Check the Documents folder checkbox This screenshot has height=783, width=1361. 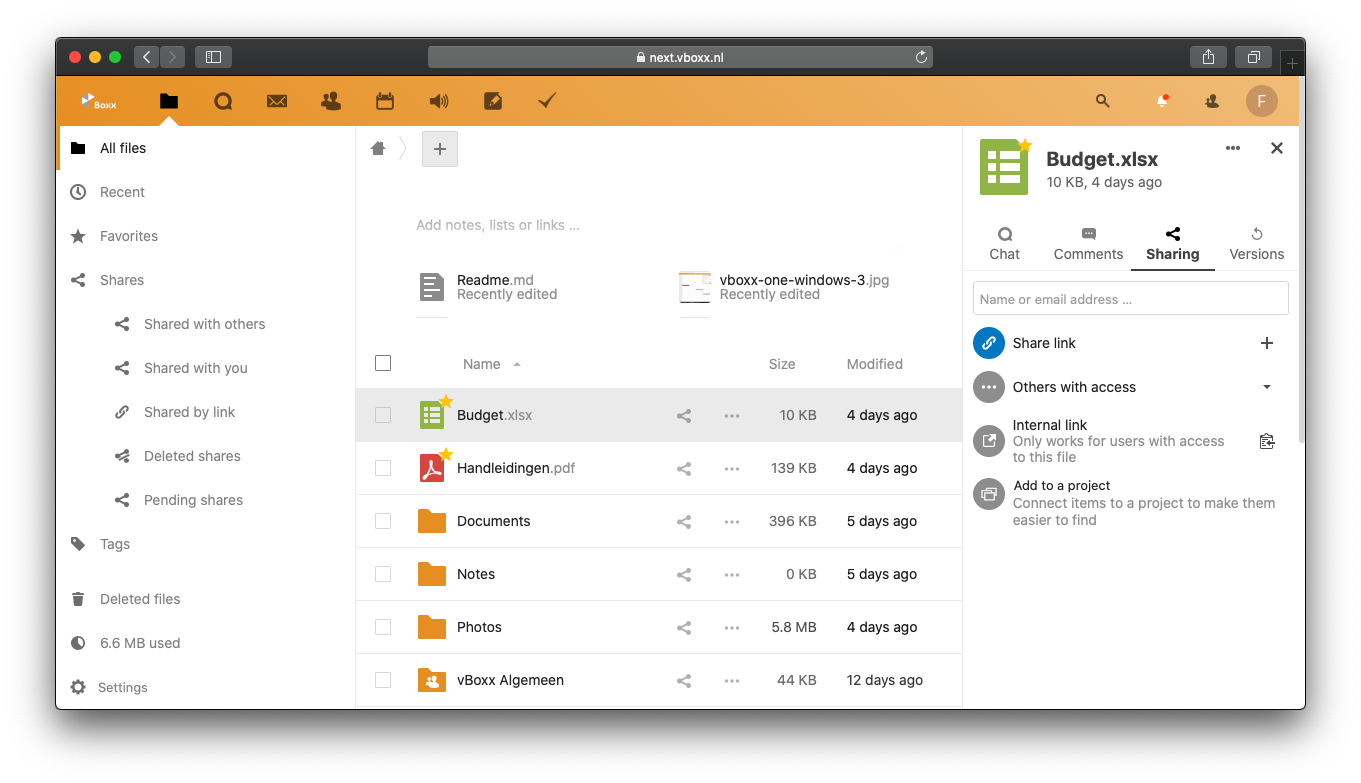tap(383, 521)
